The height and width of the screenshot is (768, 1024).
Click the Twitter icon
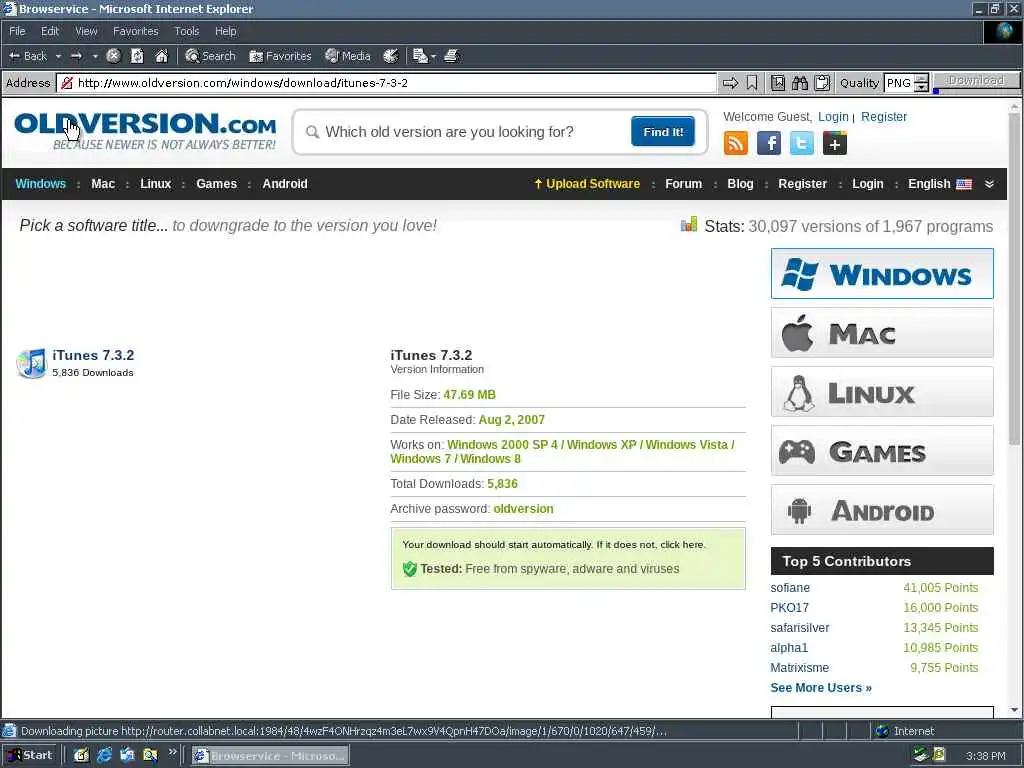click(801, 143)
